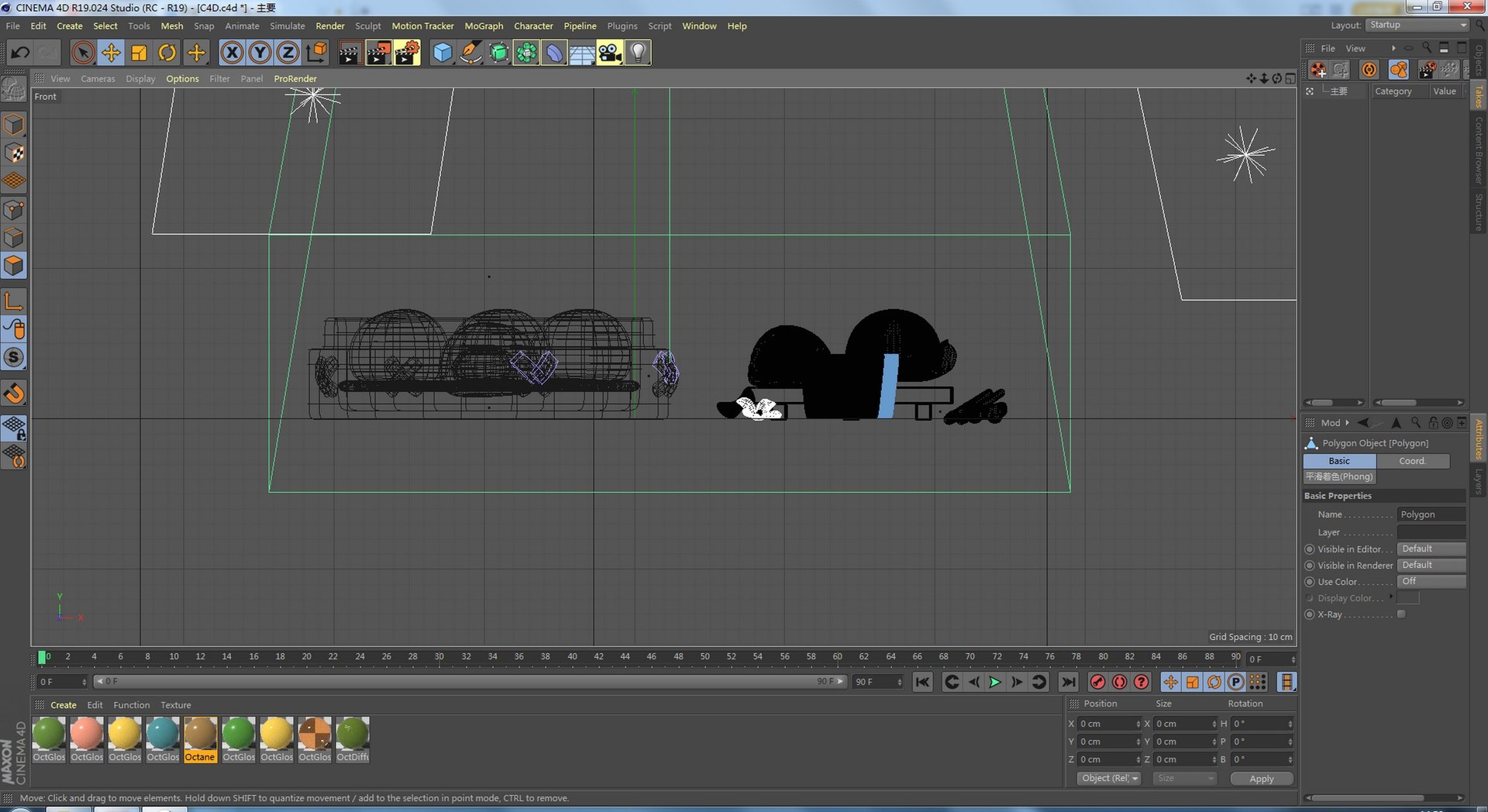Add a Light object
The width and height of the screenshot is (1488, 812).
[638, 53]
